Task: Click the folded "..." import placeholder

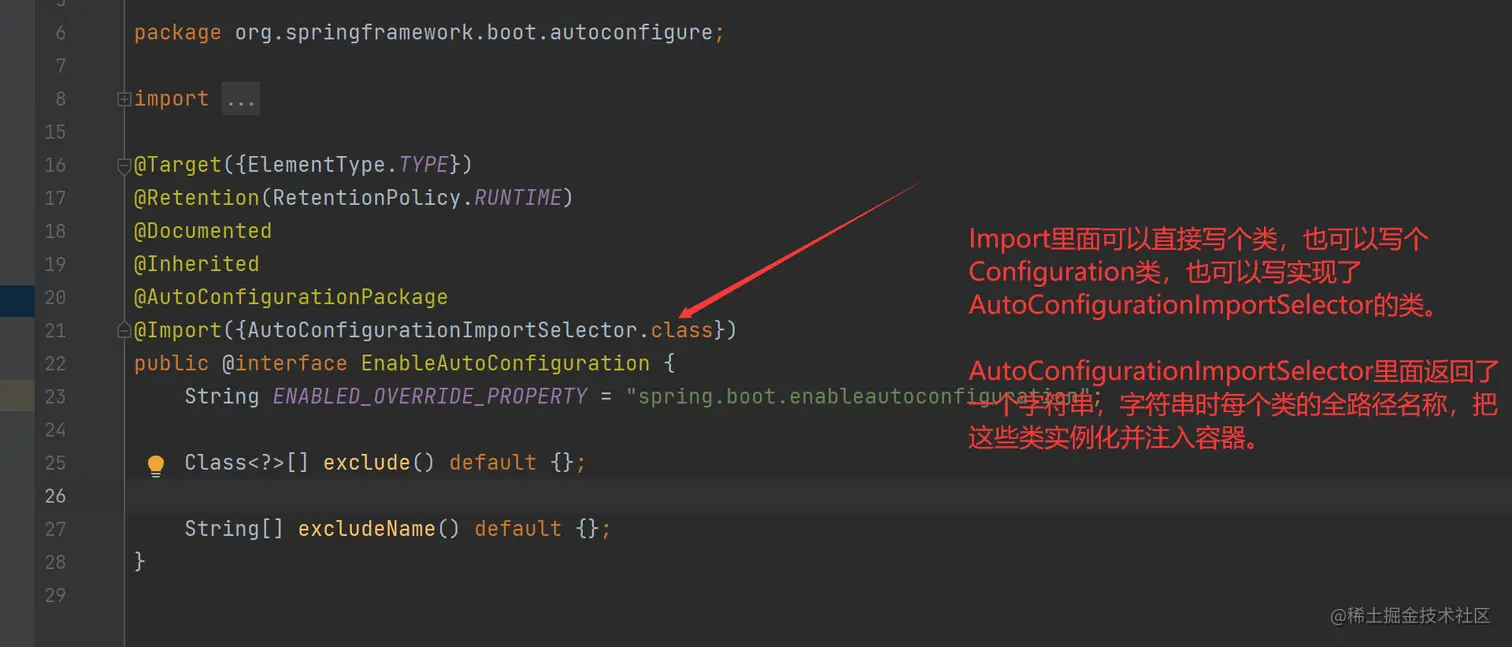Action: [x=240, y=99]
